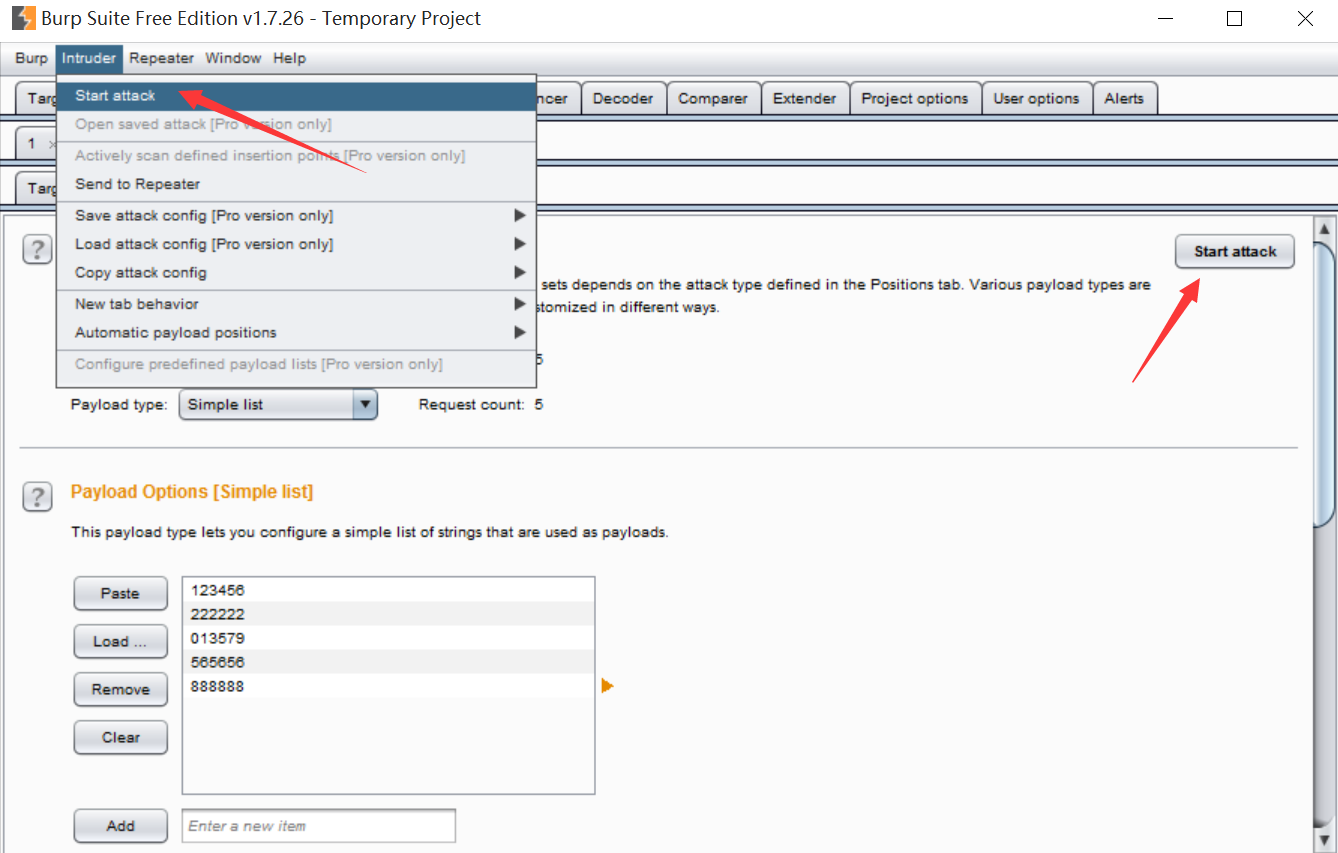
Task: Switch to the Extender tab
Action: coord(805,98)
